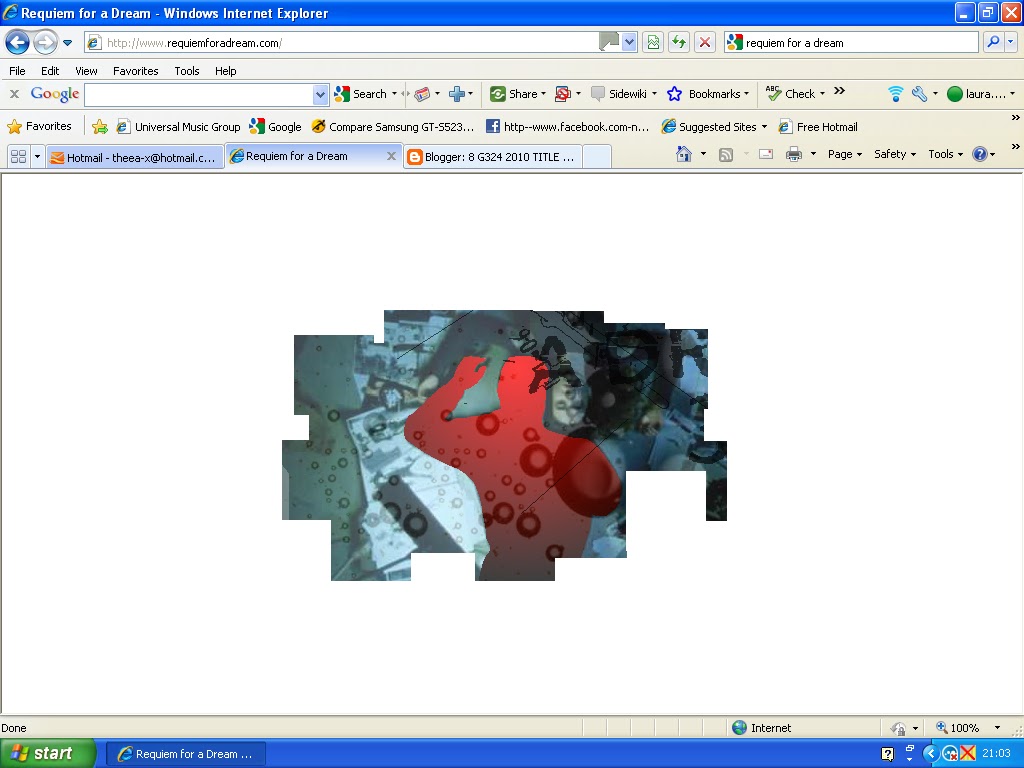The image size is (1024, 768).
Task: Close the Google Toolbar with the x
Action: coord(14,94)
